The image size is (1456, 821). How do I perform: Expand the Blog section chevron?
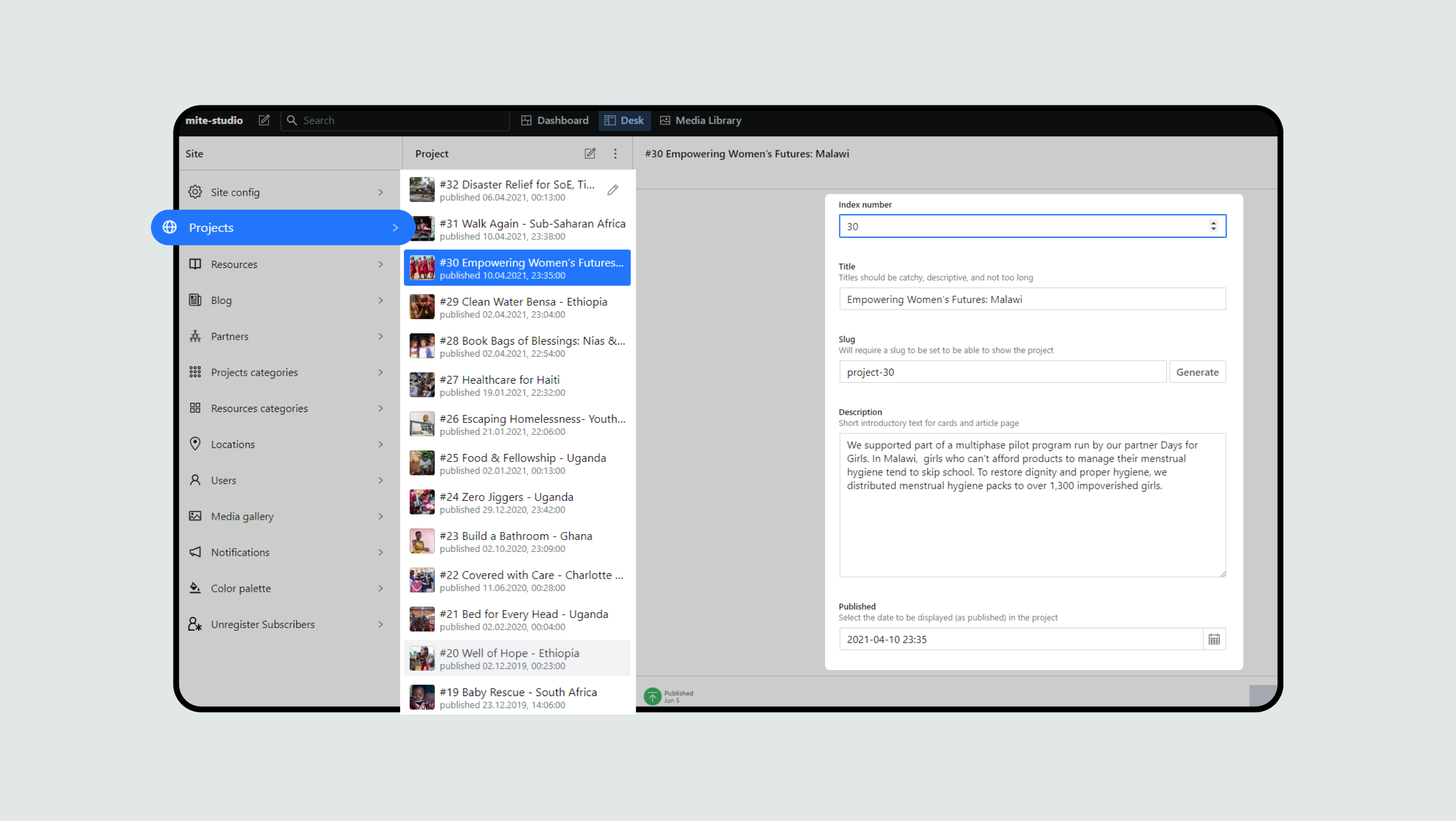click(x=381, y=301)
